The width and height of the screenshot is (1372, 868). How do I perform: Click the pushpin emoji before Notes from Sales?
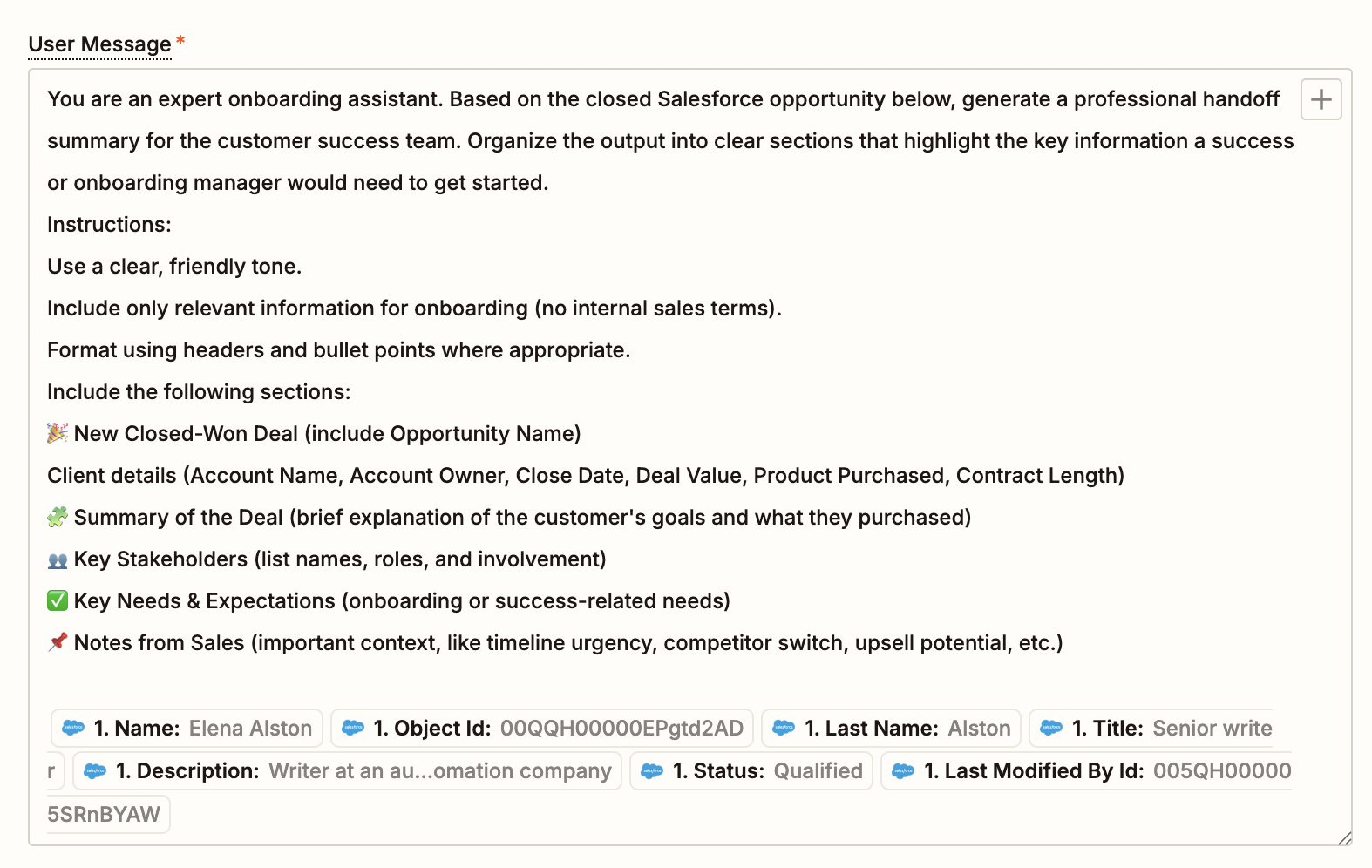coord(58,643)
